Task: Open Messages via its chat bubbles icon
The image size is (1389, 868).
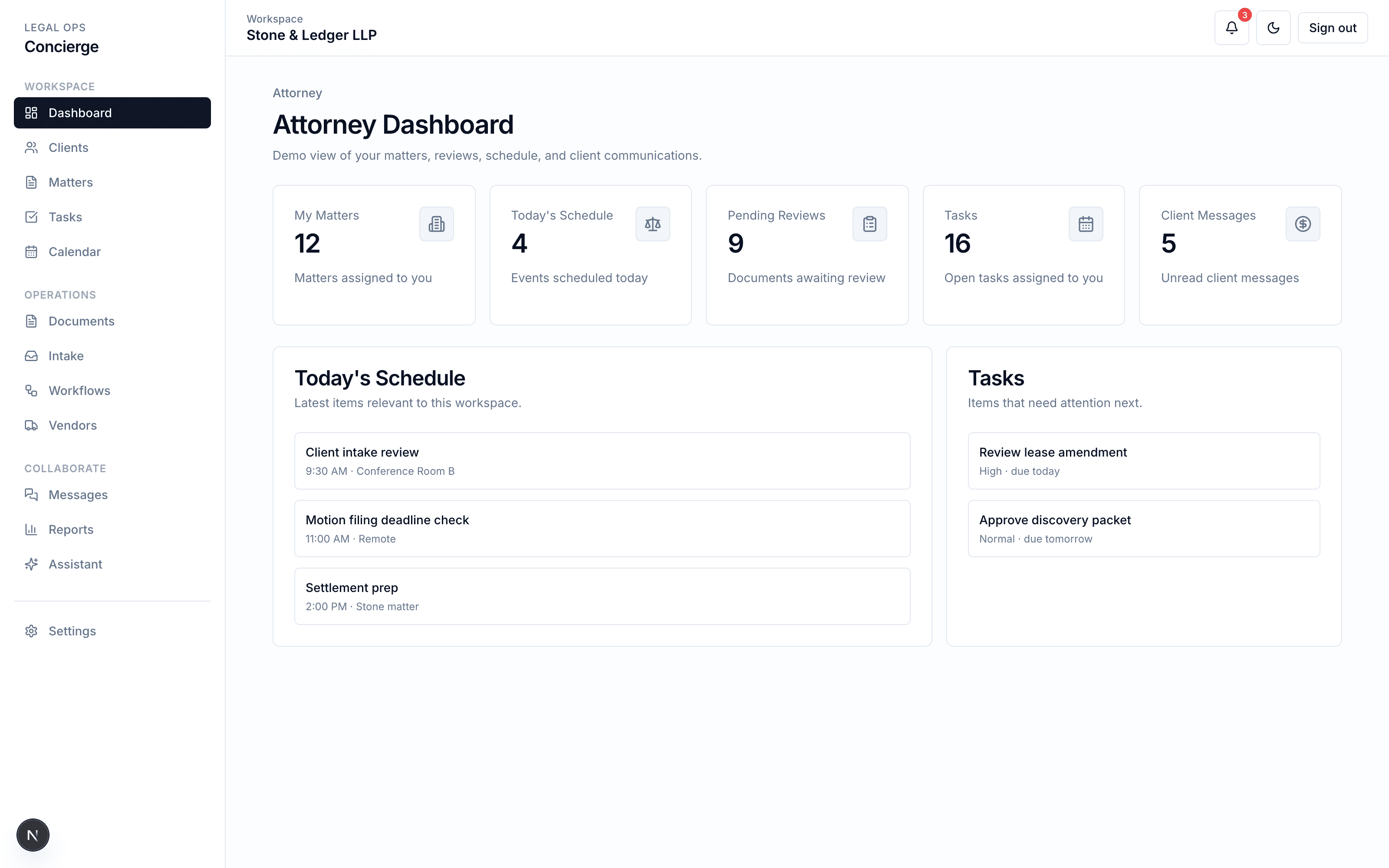Action: [x=31, y=495]
